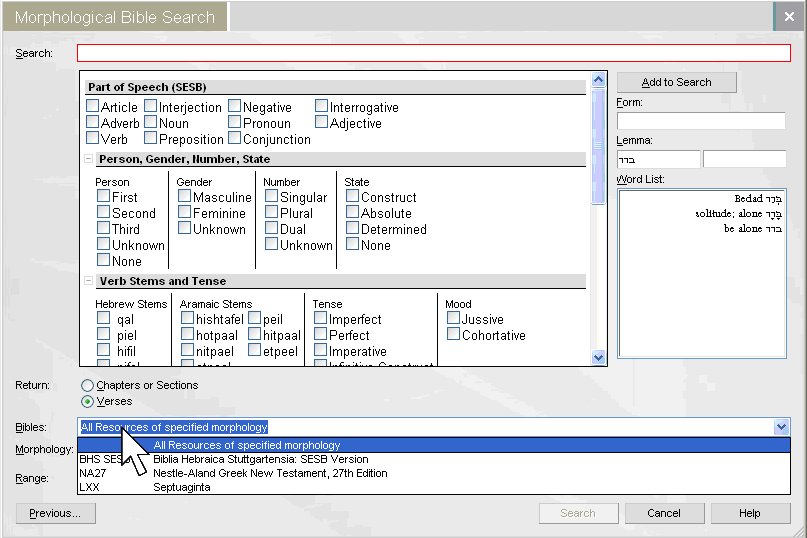Tick the piel Hebrew stem

click(x=104, y=334)
